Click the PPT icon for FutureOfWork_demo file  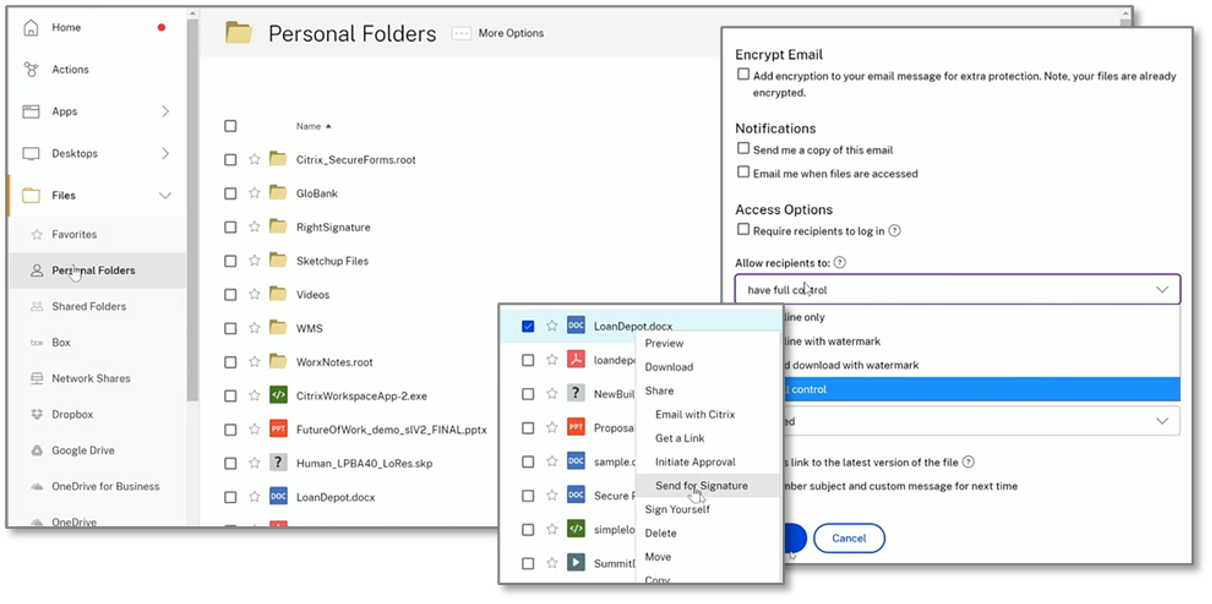278,429
